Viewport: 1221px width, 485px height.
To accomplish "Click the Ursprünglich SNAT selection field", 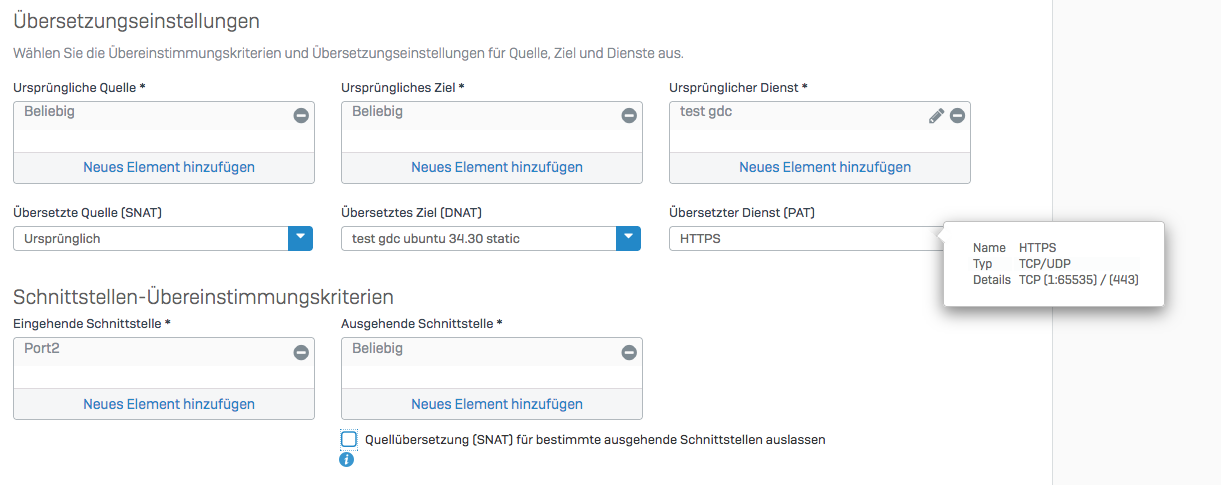I will (150, 239).
